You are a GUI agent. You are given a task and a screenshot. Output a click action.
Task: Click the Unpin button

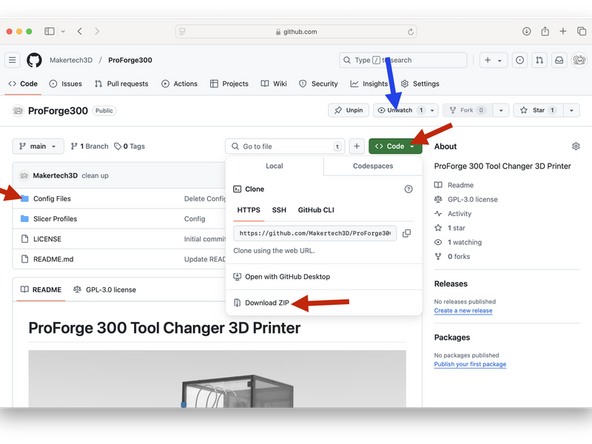coord(348,110)
